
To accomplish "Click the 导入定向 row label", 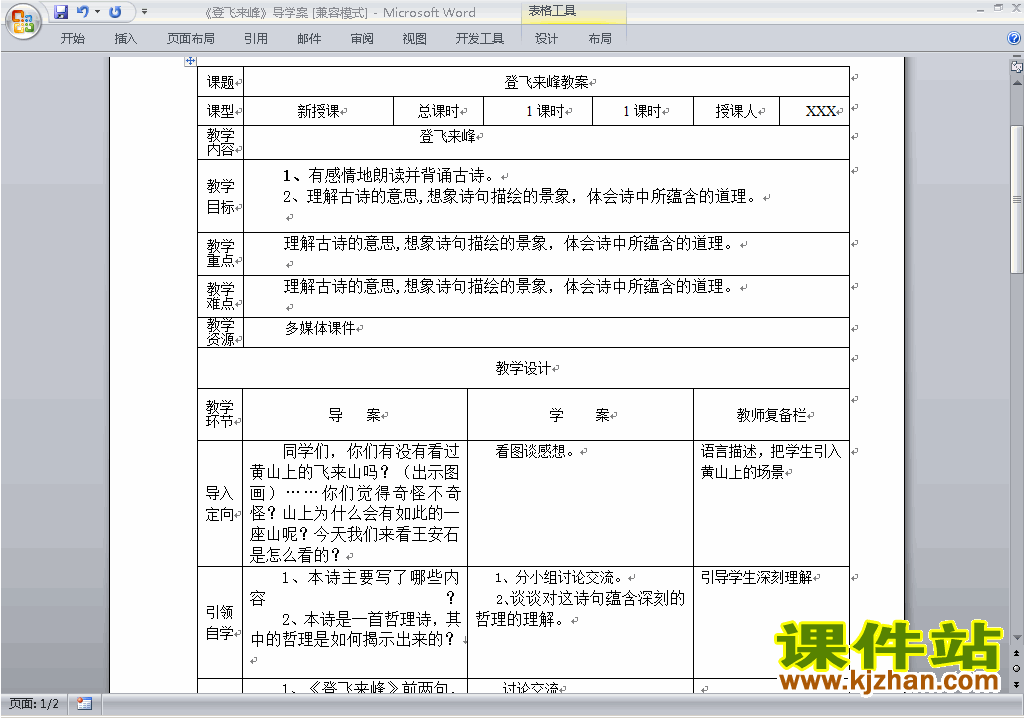I will point(220,503).
